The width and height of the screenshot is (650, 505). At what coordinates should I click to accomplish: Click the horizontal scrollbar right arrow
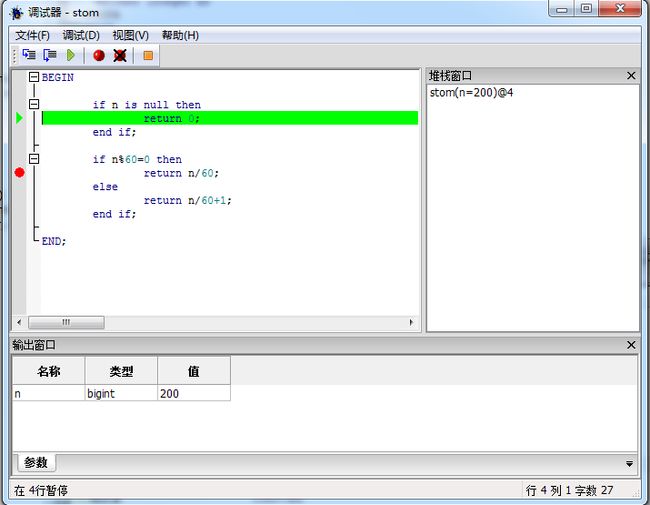[x=411, y=322]
